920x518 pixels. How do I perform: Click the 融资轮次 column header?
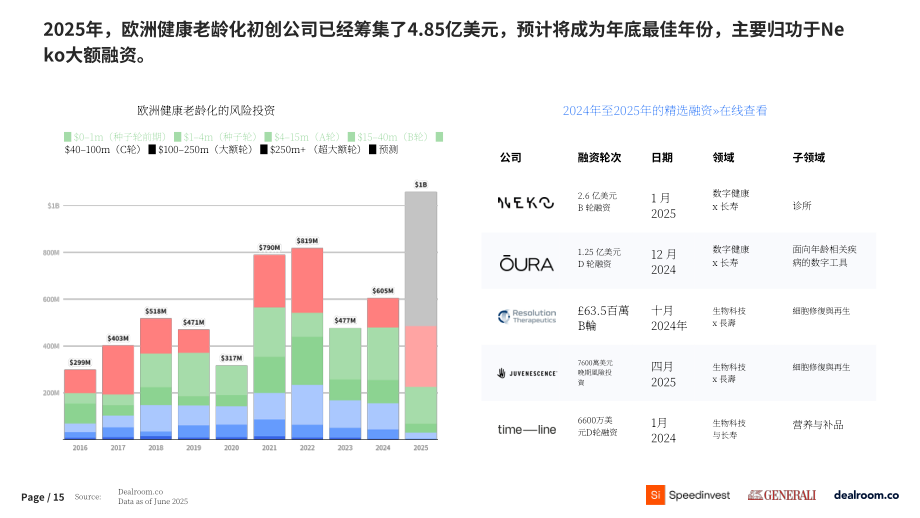pos(599,157)
